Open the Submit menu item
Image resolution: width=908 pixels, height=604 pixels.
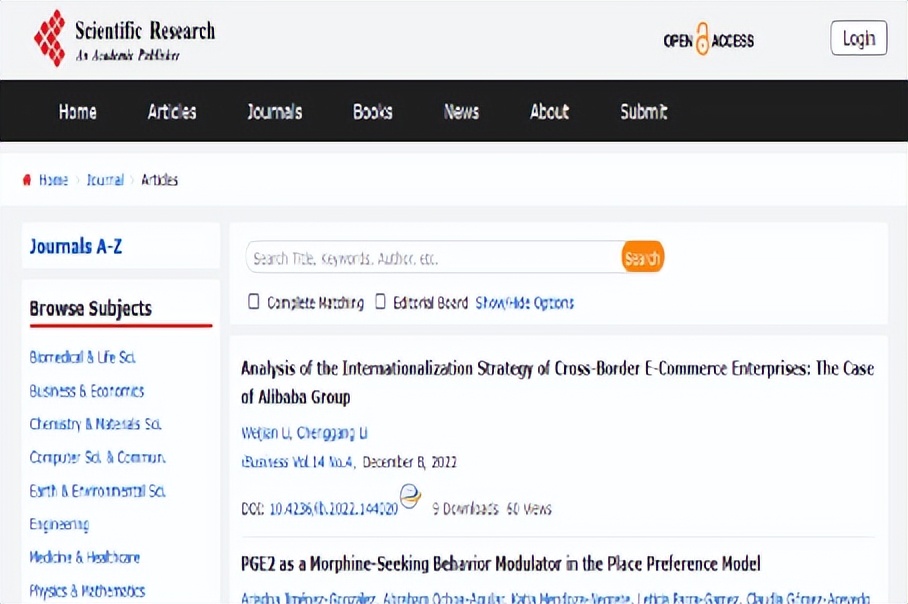pos(644,111)
